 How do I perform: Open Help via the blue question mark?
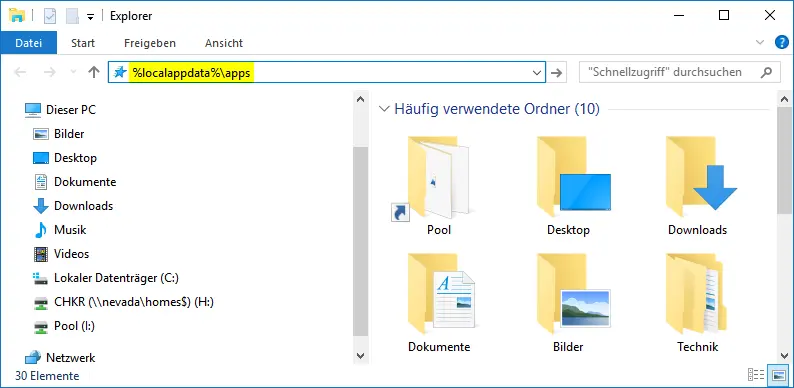coord(782,43)
